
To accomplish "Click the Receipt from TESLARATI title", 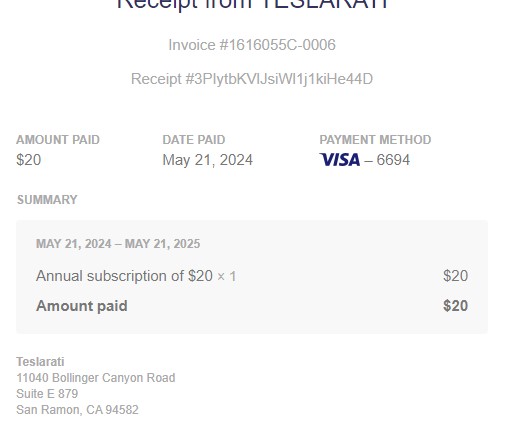I will [x=252, y=5].
